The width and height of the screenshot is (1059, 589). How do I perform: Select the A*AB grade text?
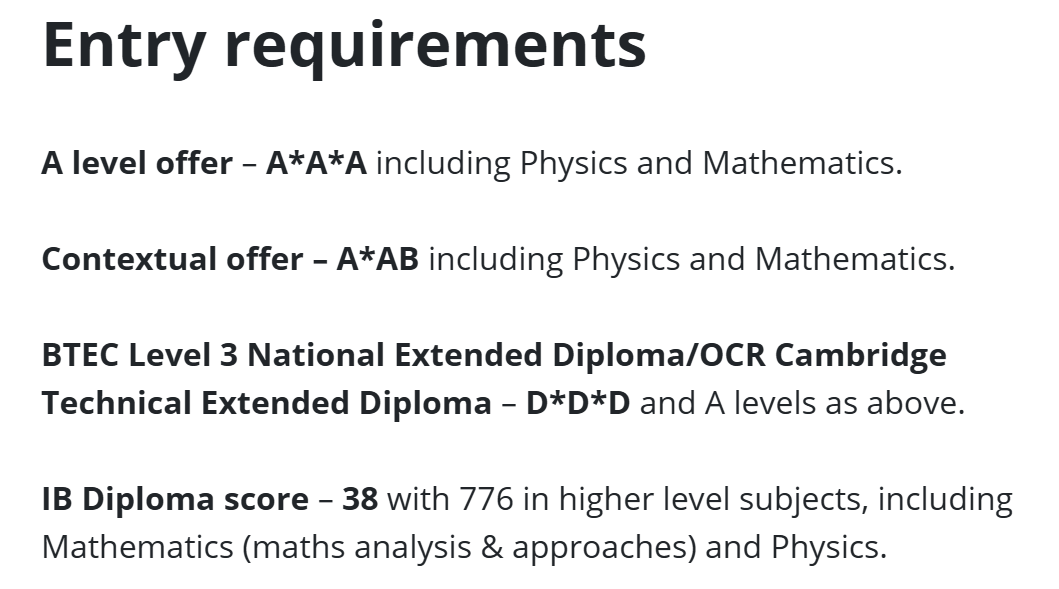378,259
